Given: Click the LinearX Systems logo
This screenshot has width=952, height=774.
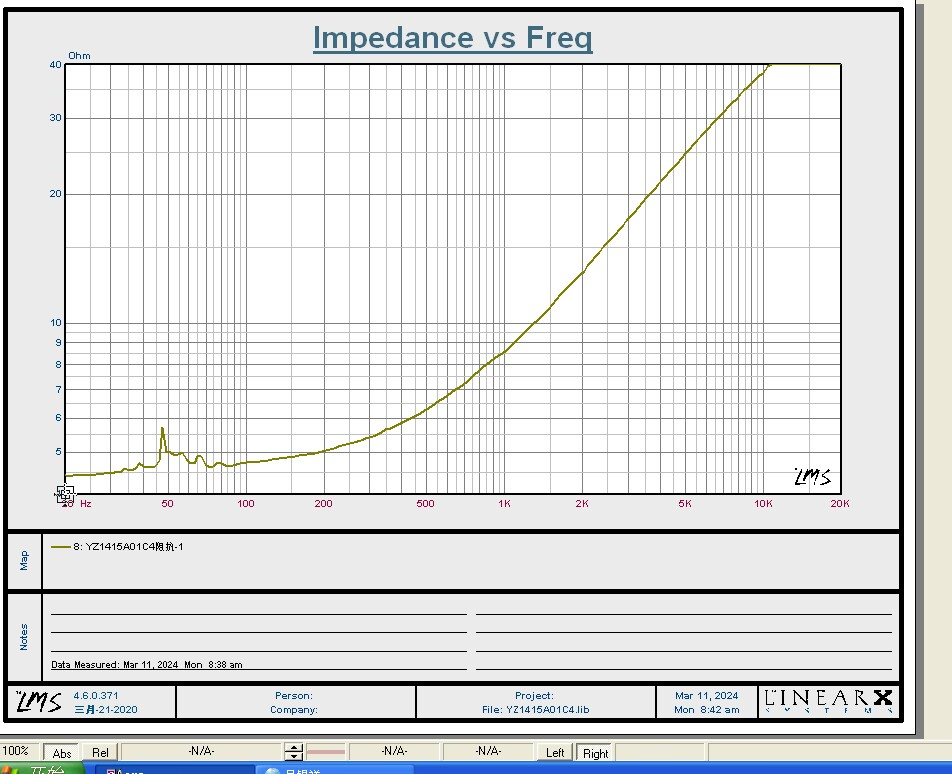Looking at the screenshot, I should point(827,701).
